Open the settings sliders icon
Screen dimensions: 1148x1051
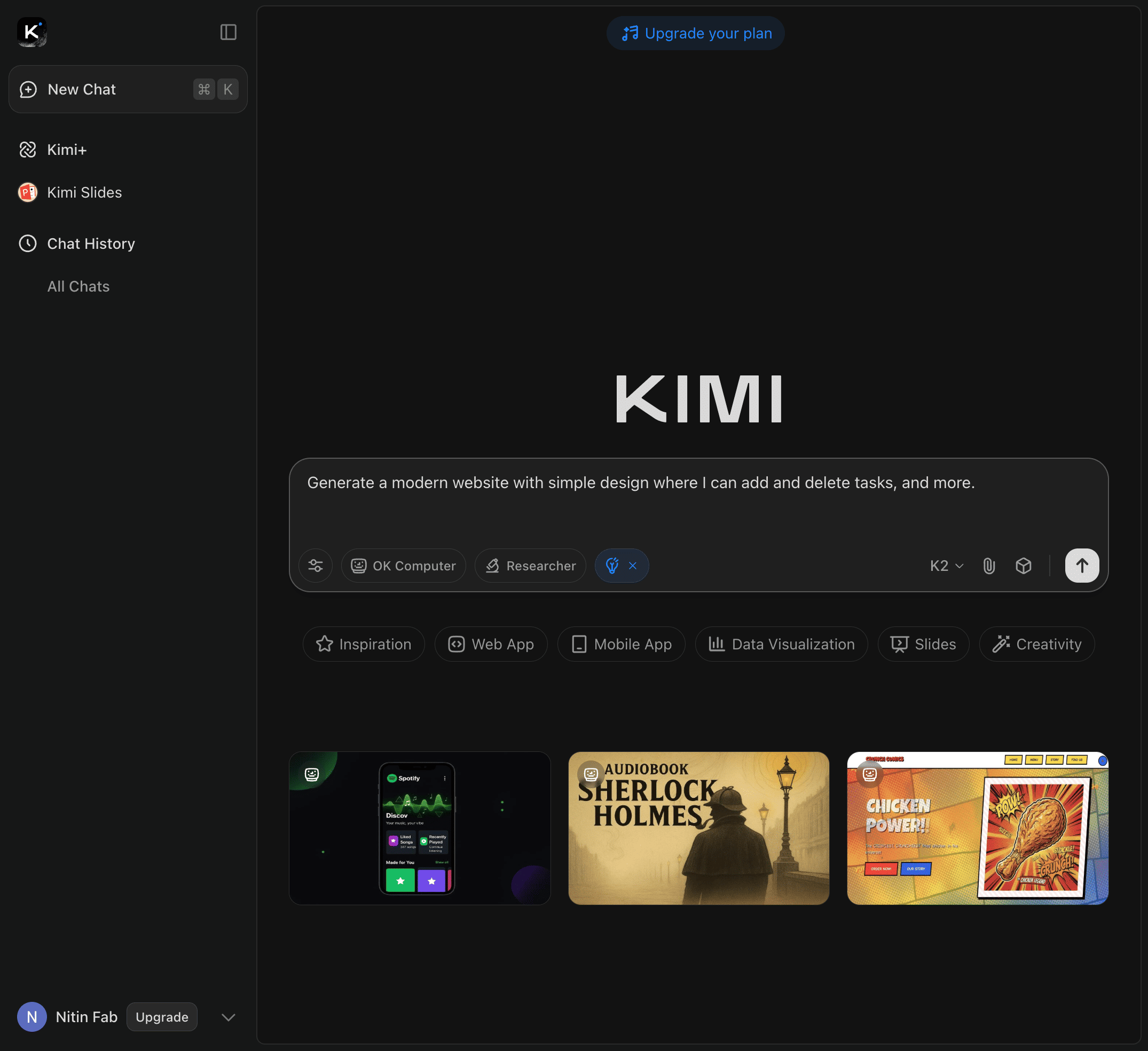pyautogui.click(x=316, y=566)
